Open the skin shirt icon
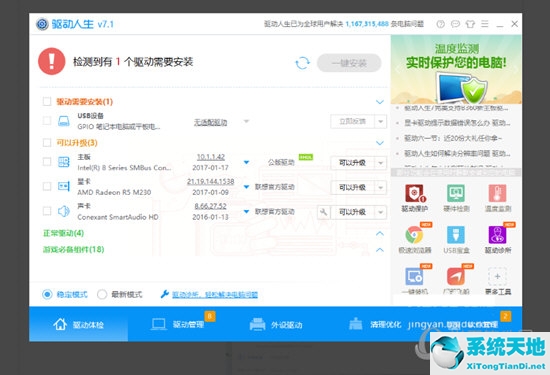The image size is (550, 375). click(x=470, y=24)
